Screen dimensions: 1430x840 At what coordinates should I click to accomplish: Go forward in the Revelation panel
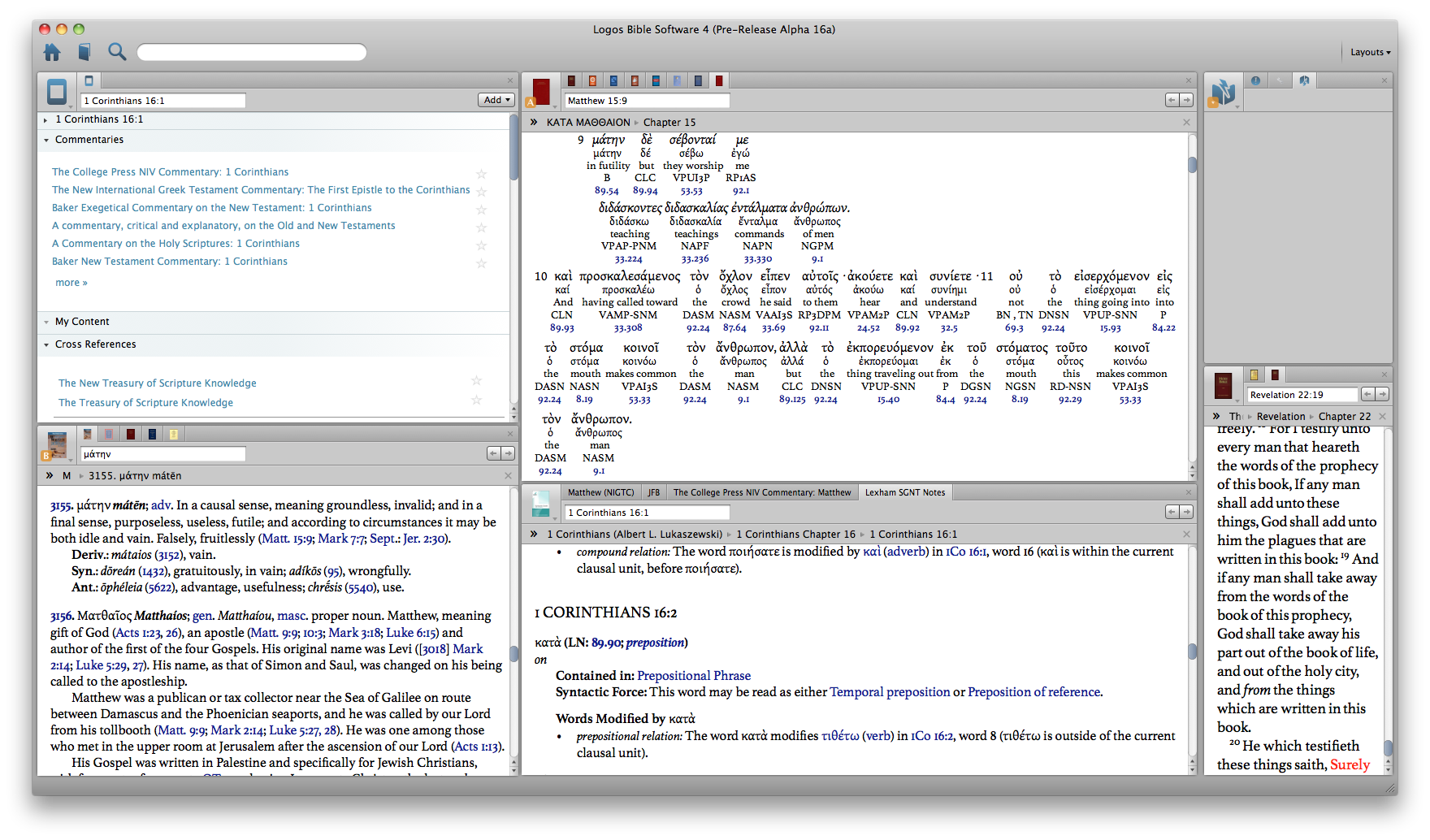(1382, 394)
